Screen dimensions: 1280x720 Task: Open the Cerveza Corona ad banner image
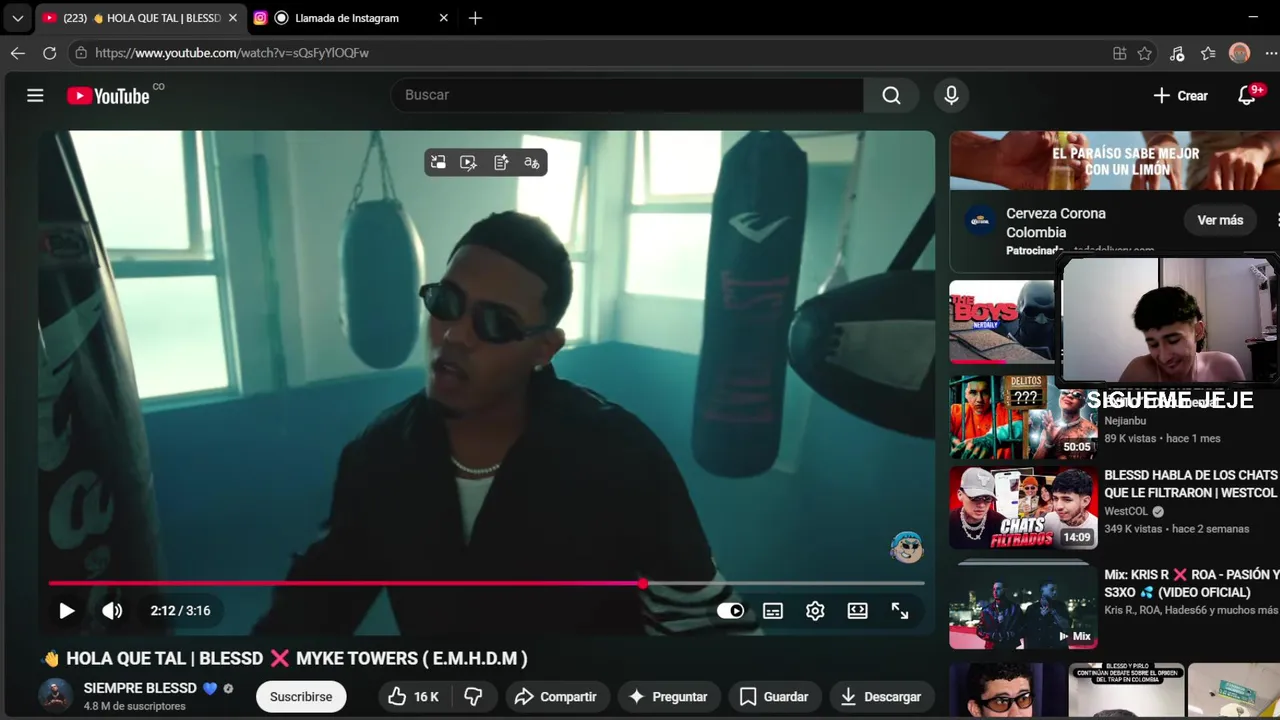1114,160
